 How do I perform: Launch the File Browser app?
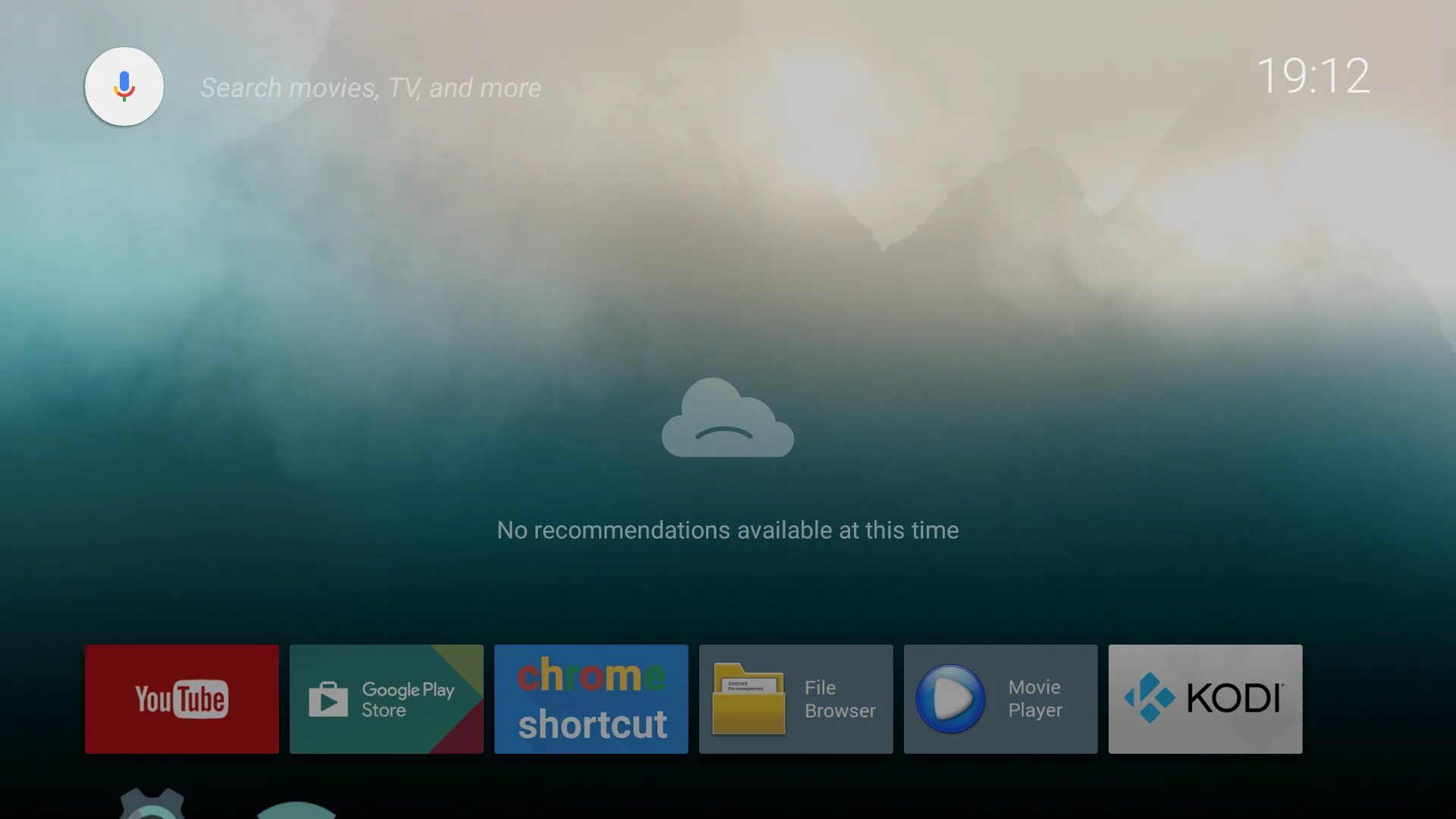[795, 698]
